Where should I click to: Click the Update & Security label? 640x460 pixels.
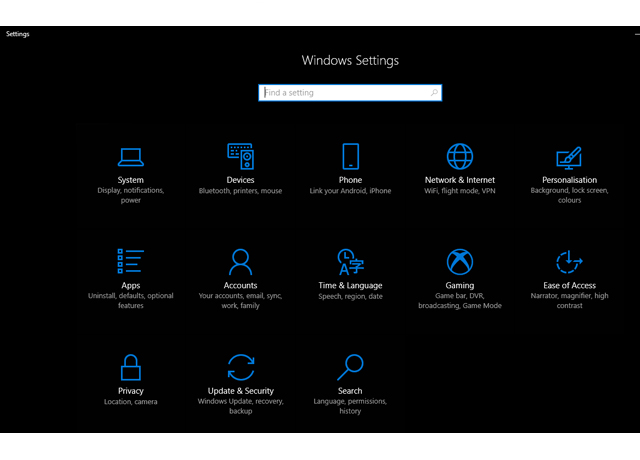click(x=241, y=391)
